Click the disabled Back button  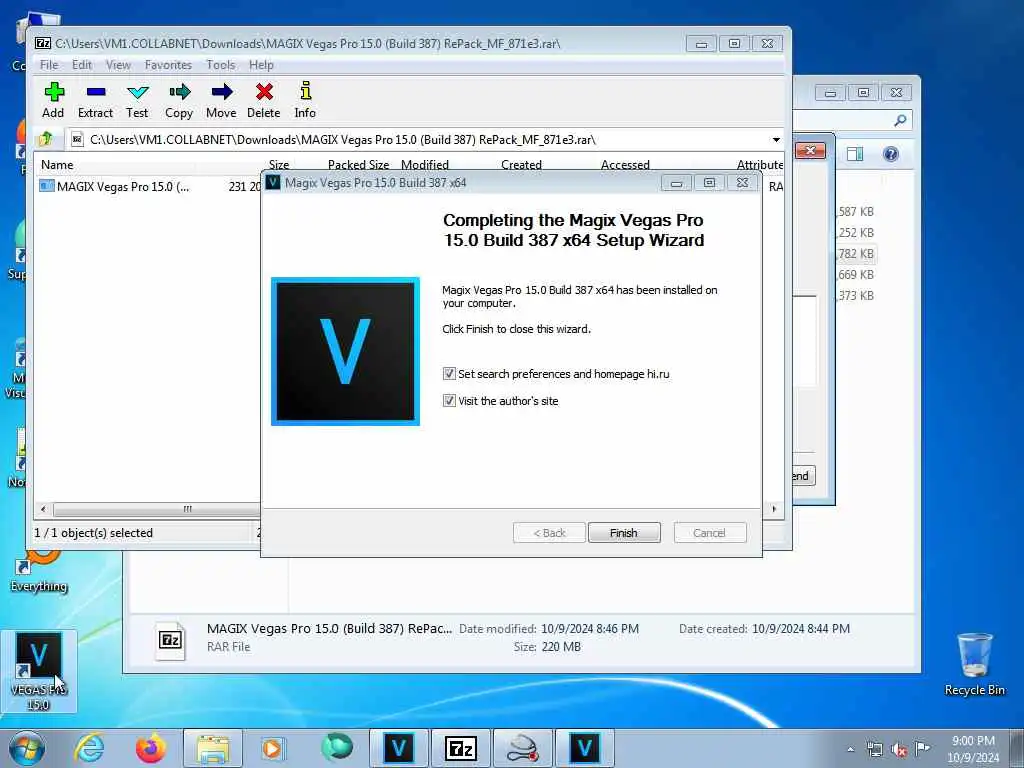(549, 533)
